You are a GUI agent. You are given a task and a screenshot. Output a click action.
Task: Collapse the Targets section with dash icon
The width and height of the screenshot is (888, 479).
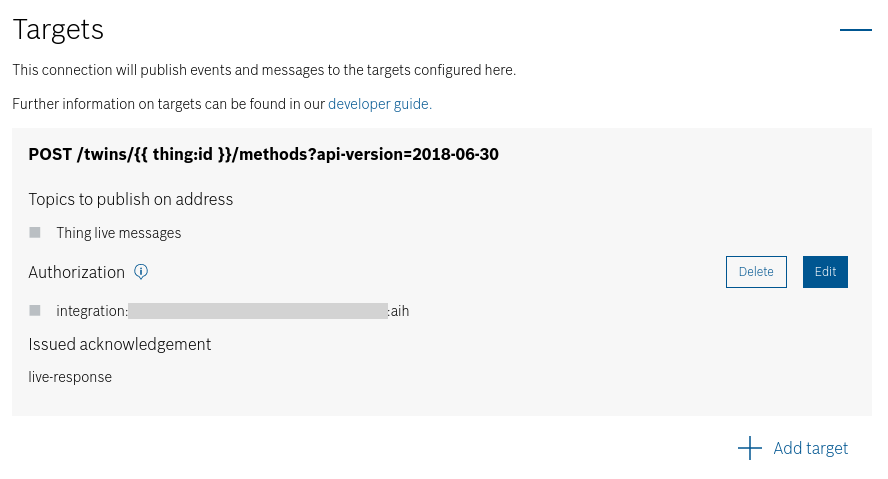(855, 29)
